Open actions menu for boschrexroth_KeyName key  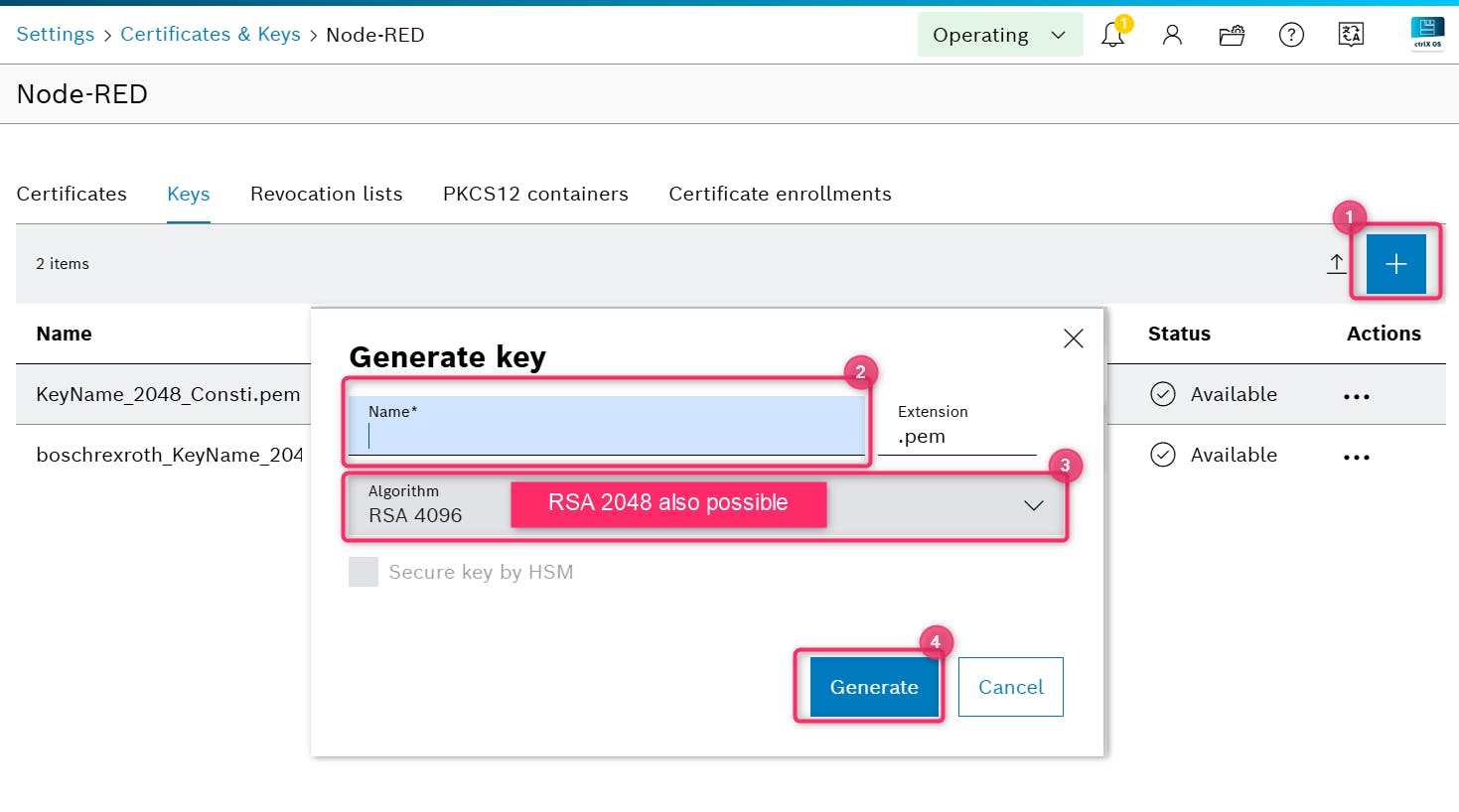click(x=1356, y=457)
